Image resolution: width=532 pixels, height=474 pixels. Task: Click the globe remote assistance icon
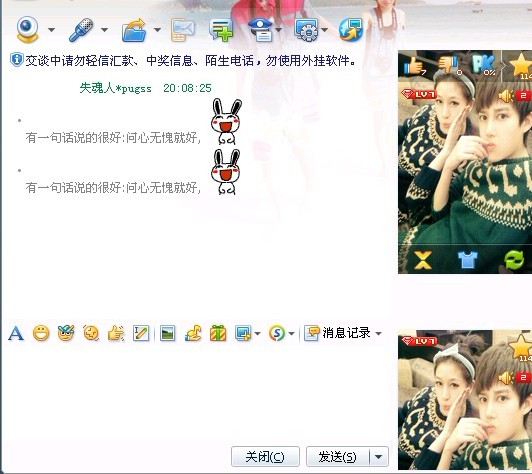(351, 30)
